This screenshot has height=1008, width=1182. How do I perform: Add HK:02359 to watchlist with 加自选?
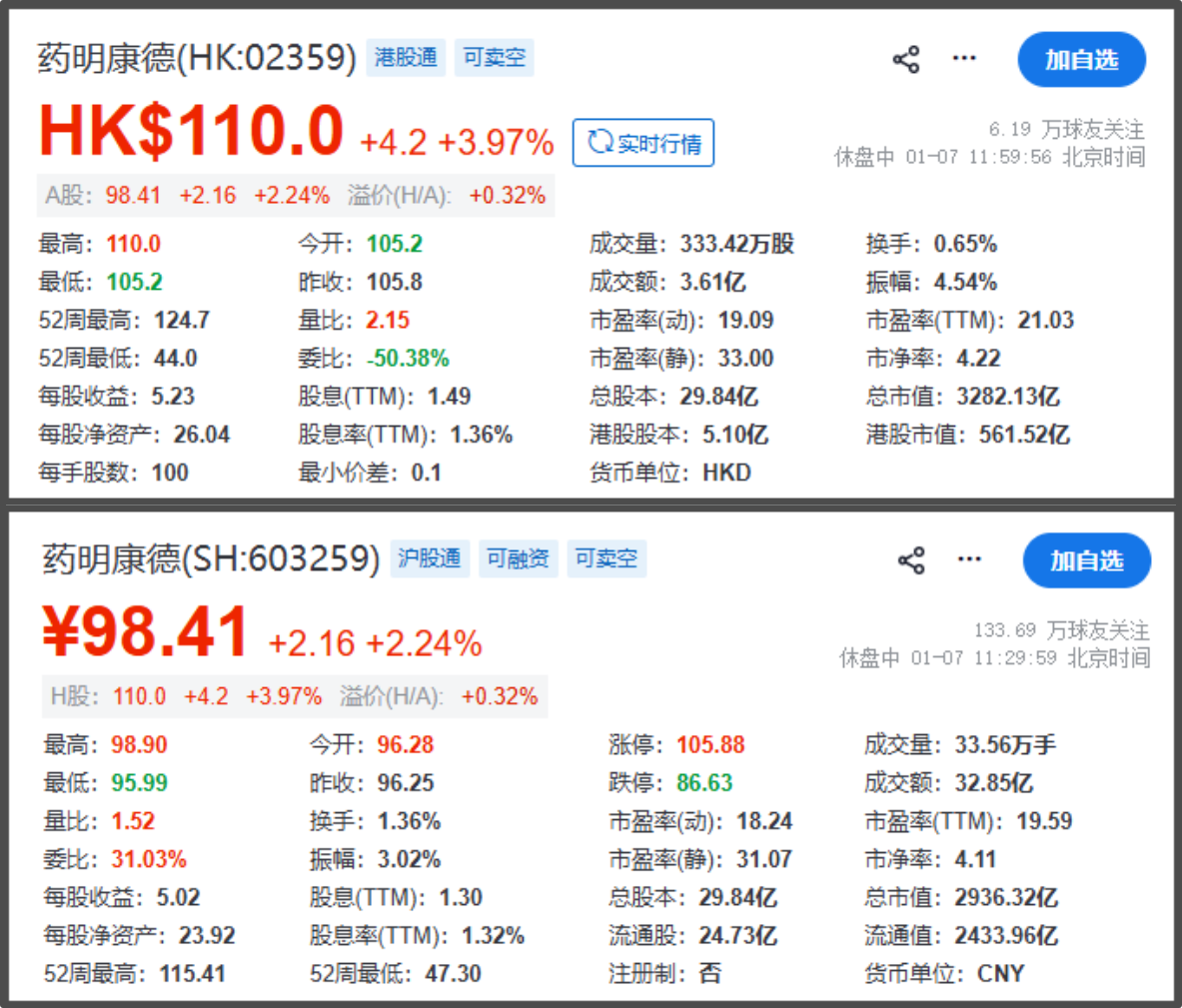click(x=1081, y=60)
